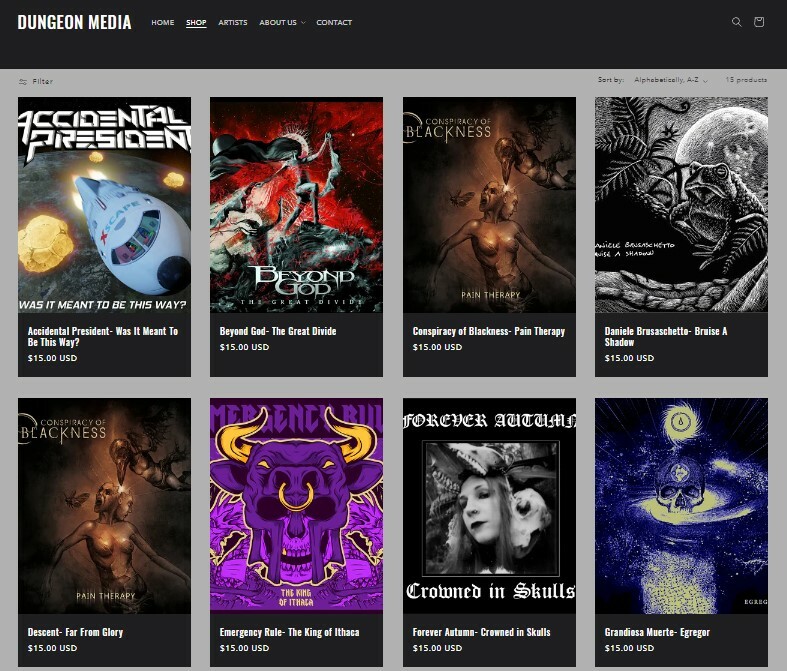787x671 pixels.
Task: Click Daniele Brusaschetto- Bruise A Shadow title
Action: pos(666,337)
